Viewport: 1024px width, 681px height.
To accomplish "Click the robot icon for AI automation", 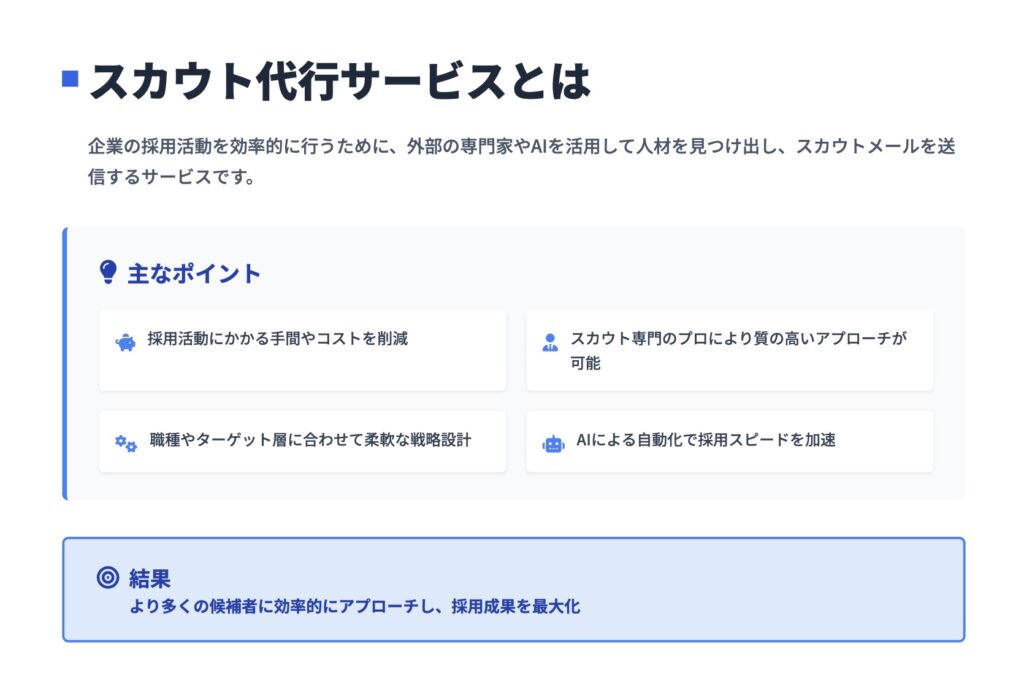I will pyautogui.click(x=553, y=443).
